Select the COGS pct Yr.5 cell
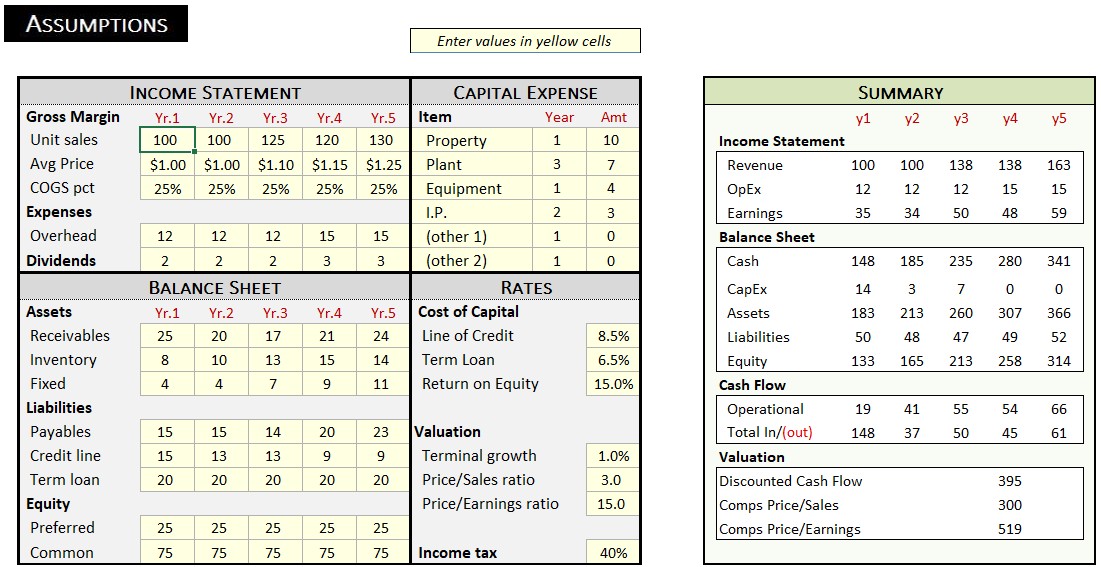Viewport: 1101px width, 567px height. pos(383,189)
